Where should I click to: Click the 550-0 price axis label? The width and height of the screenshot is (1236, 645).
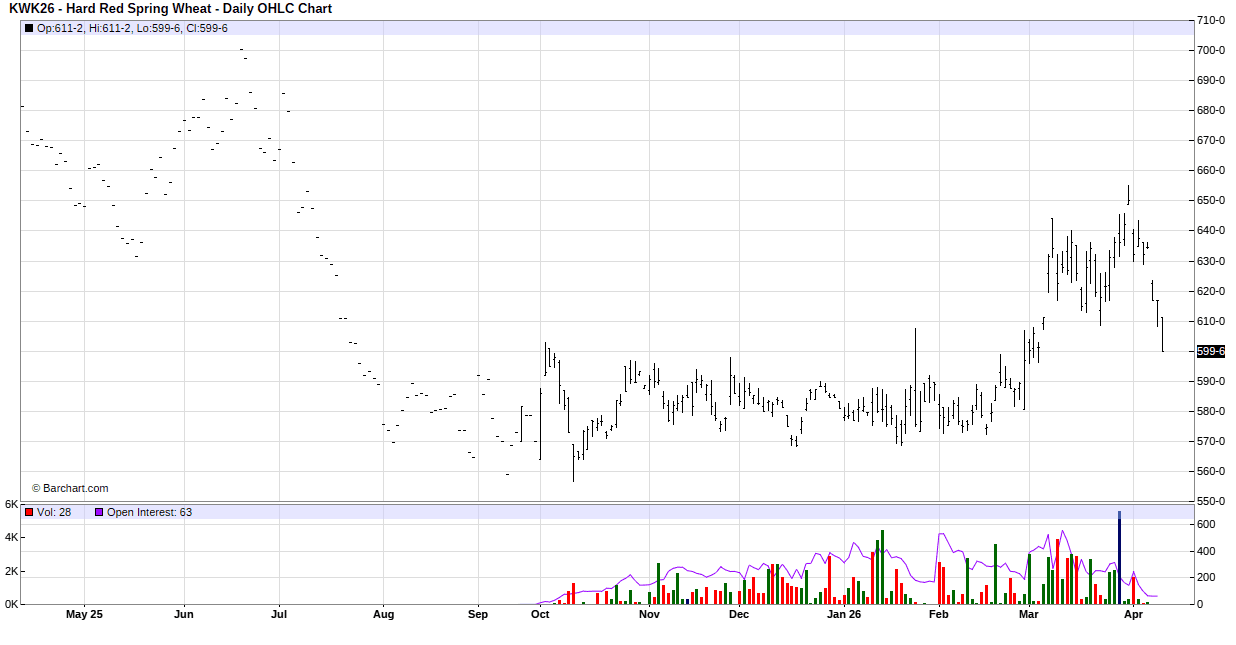[1211, 501]
